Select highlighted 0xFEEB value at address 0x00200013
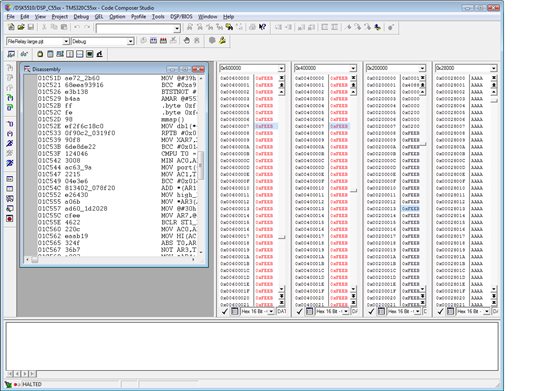 click(411, 208)
